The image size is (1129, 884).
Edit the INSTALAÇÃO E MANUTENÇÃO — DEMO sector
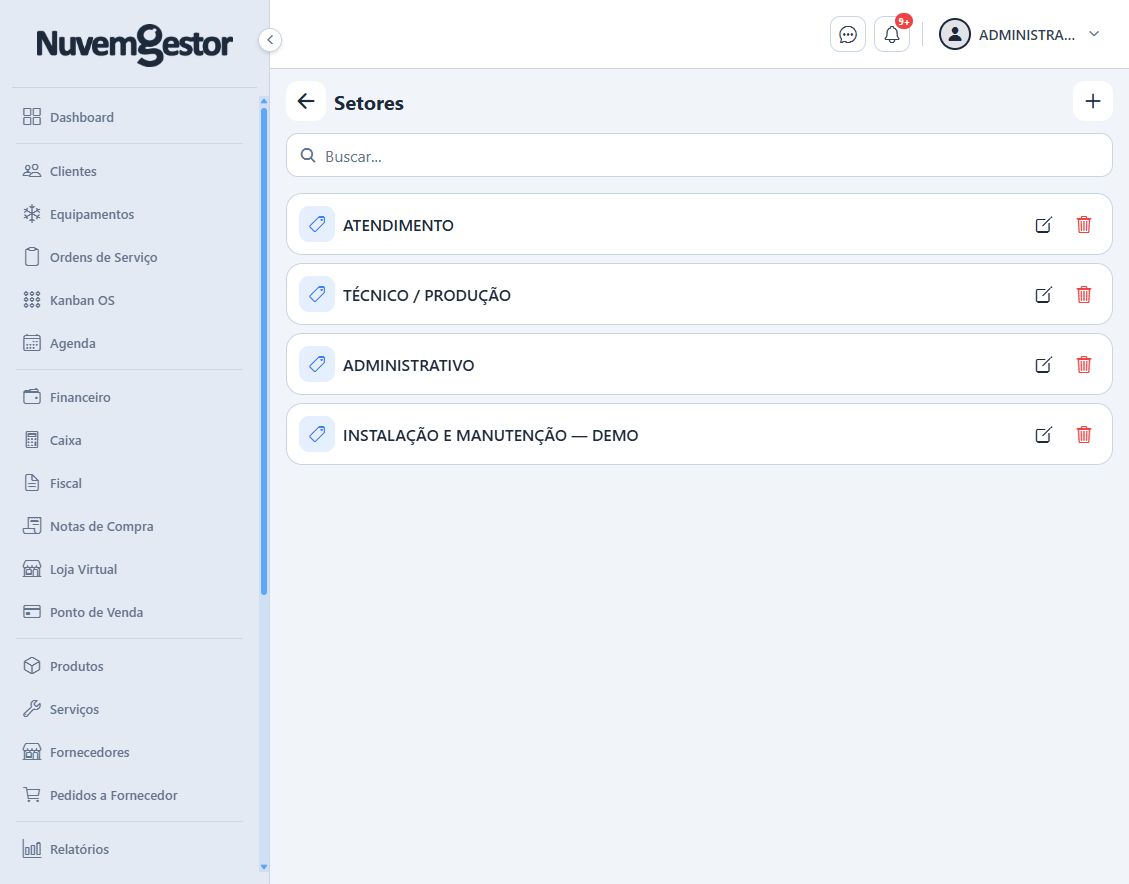coord(1043,434)
